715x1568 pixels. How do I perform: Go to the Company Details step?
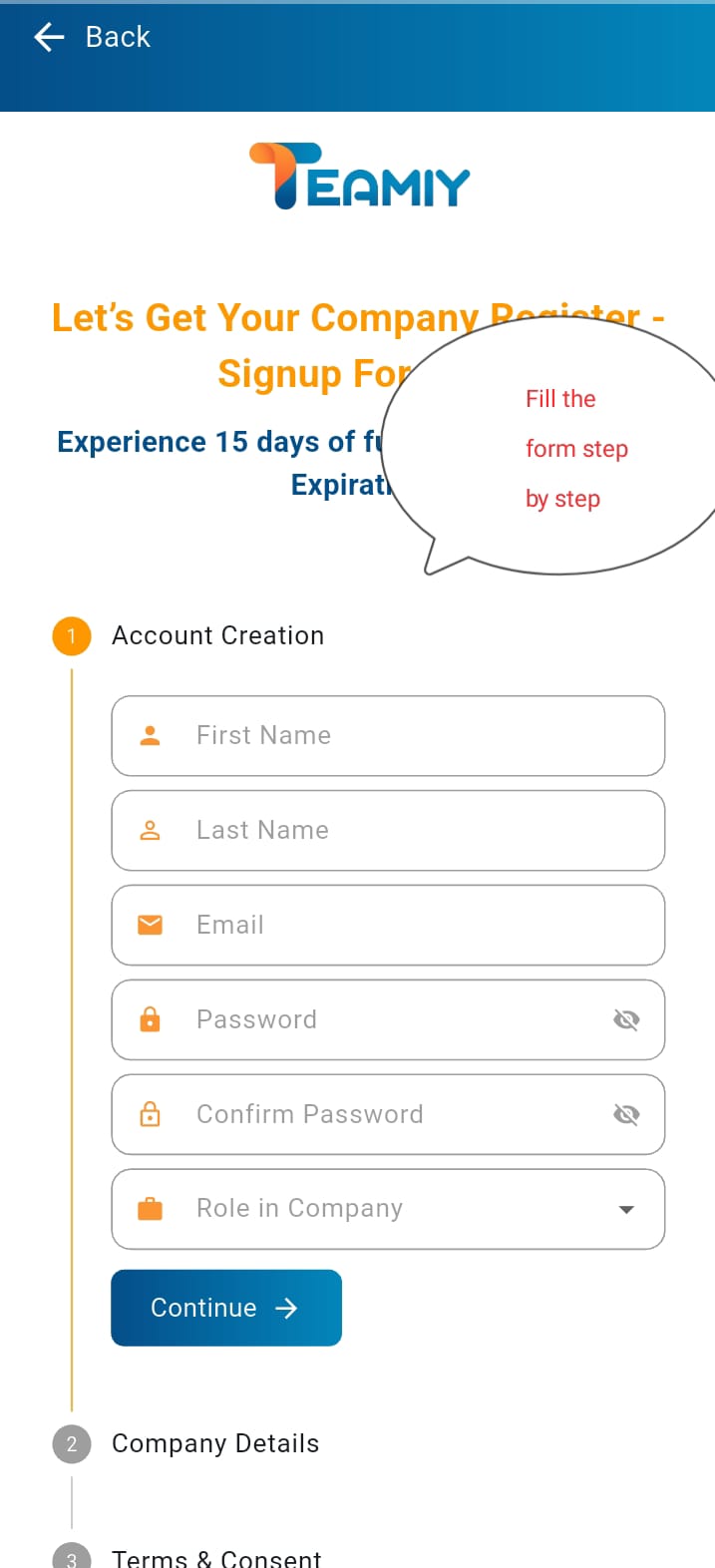tap(215, 1443)
